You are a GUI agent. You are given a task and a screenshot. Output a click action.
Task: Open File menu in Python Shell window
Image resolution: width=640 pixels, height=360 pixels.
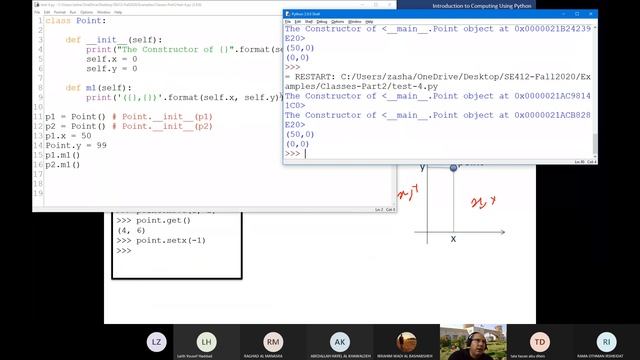tap(288, 22)
